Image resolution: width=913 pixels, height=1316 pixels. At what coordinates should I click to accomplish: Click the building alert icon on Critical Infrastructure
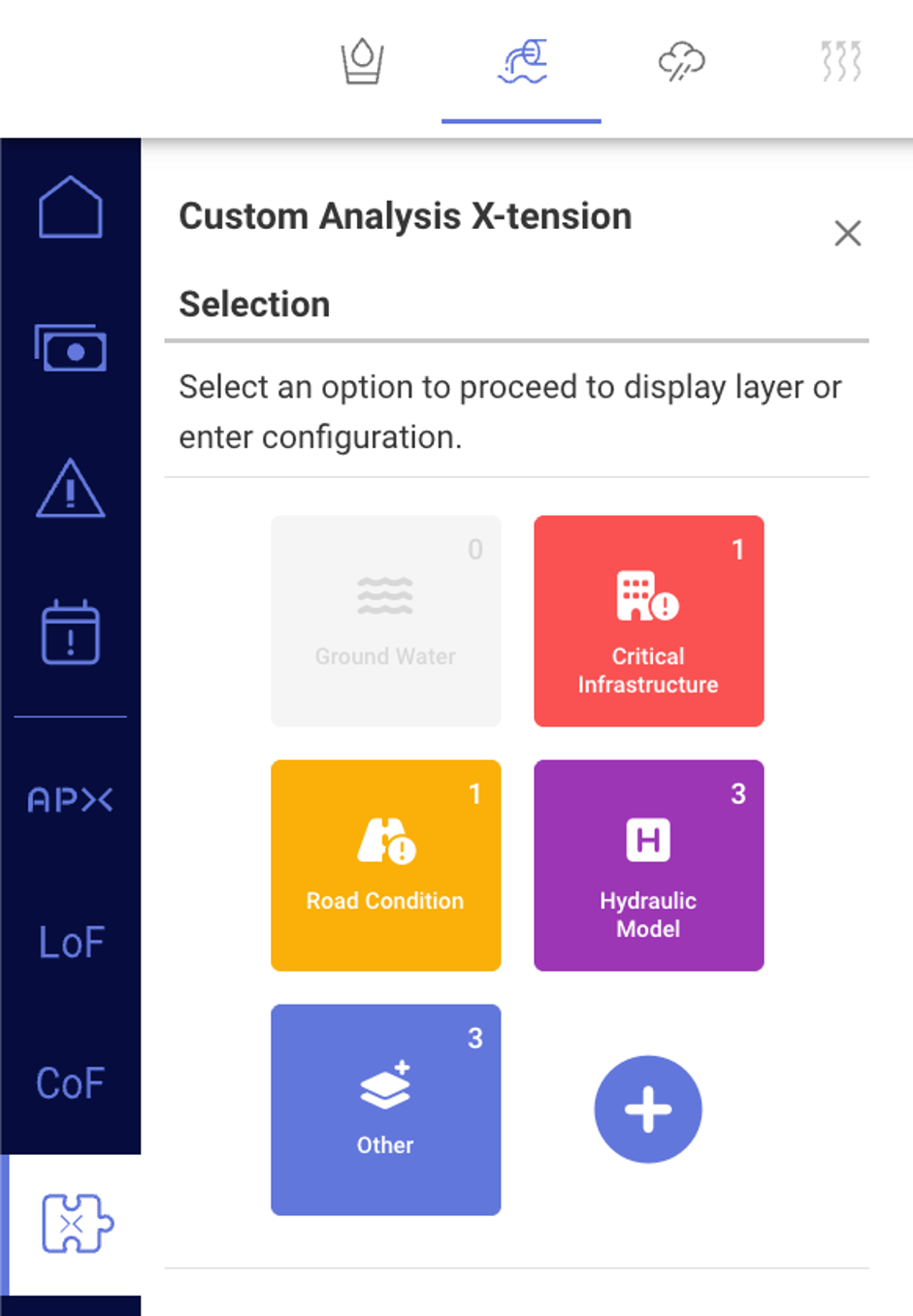click(647, 596)
